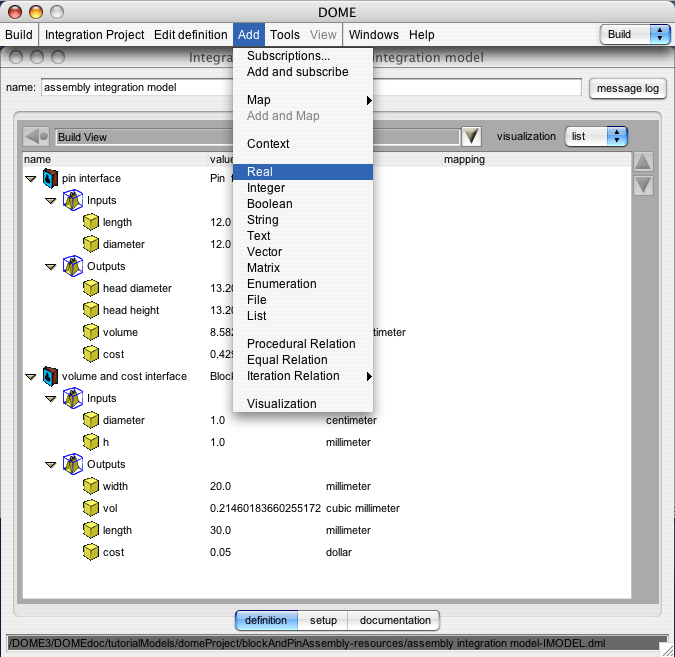
Task: Click the dollar unit text
Action: [x=338, y=552]
